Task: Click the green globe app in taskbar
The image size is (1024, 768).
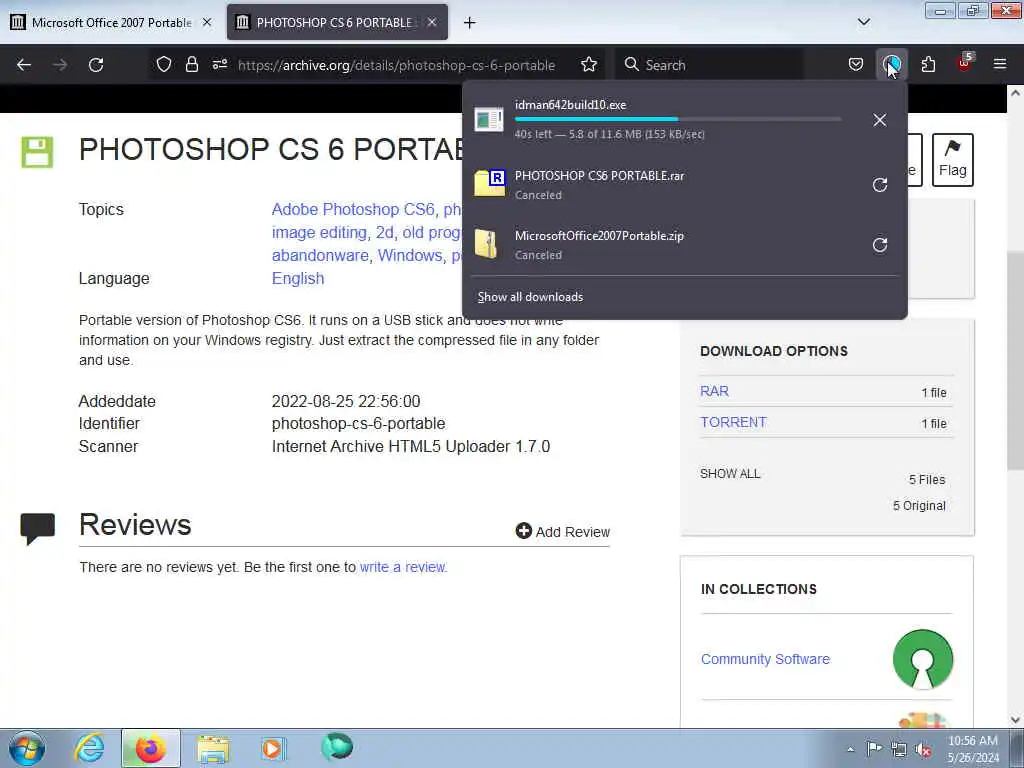Action: pos(336,747)
